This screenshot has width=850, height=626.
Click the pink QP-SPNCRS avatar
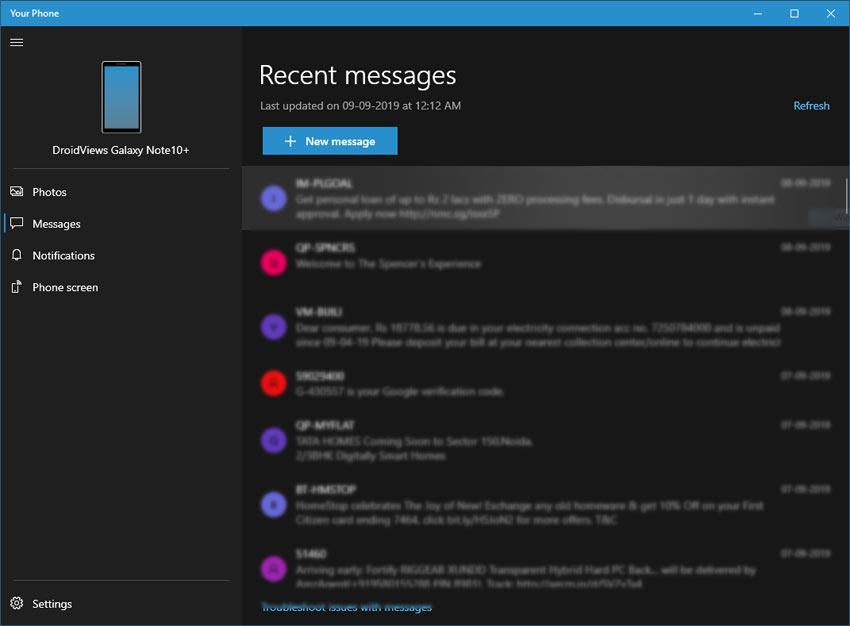pyautogui.click(x=274, y=262)
